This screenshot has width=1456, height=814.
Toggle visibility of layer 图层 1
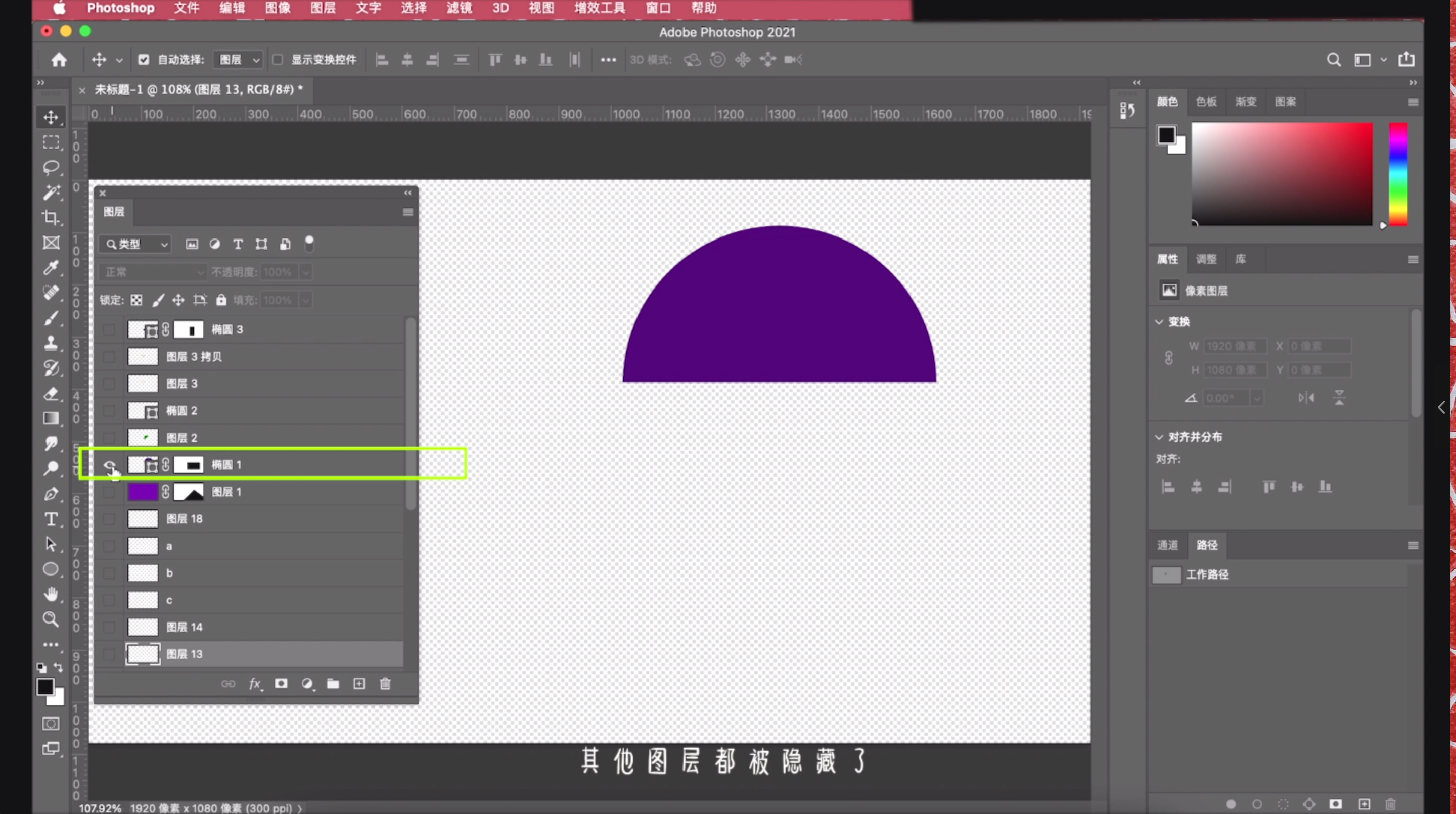pyautogui.click(x=109, y=492)
